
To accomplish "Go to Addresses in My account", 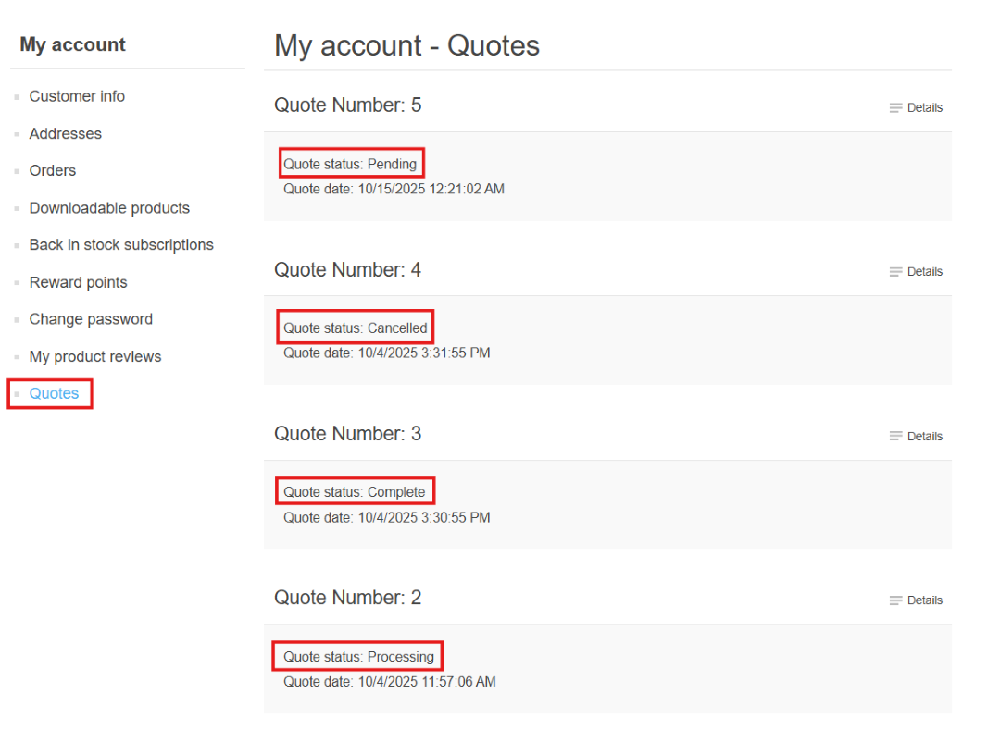I will (65, 134).
